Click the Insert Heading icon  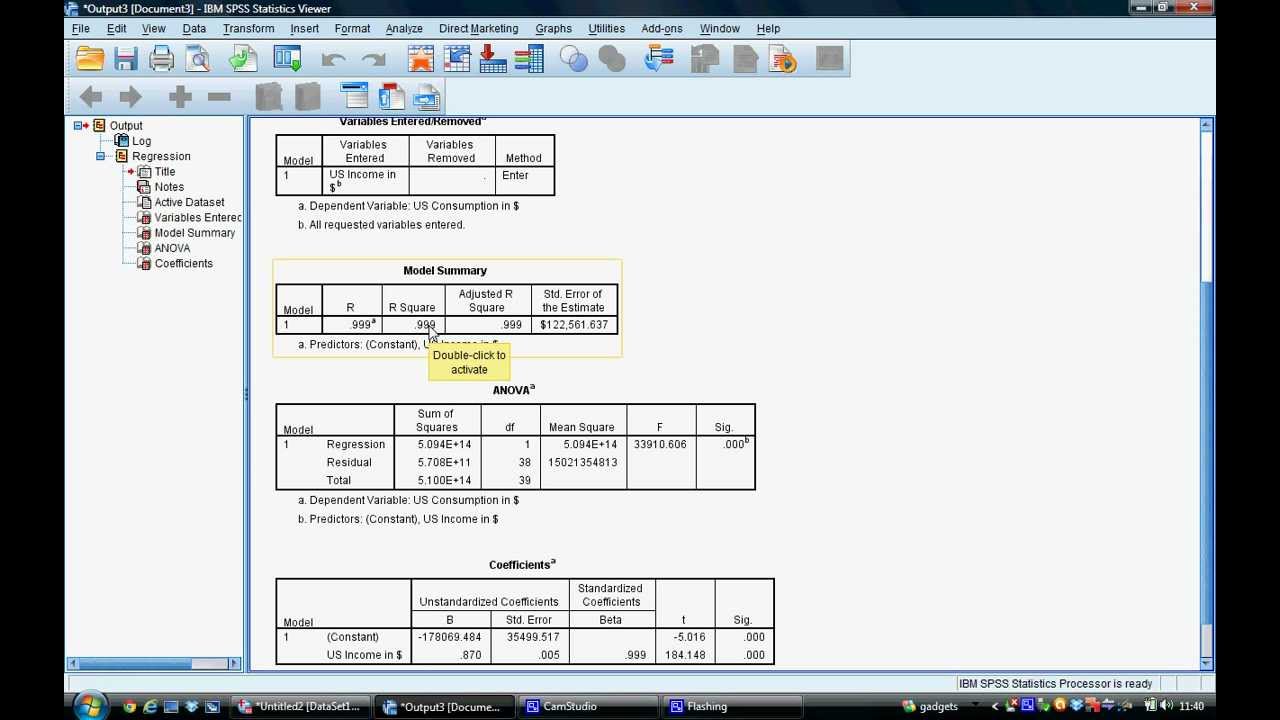click(355, 96)
